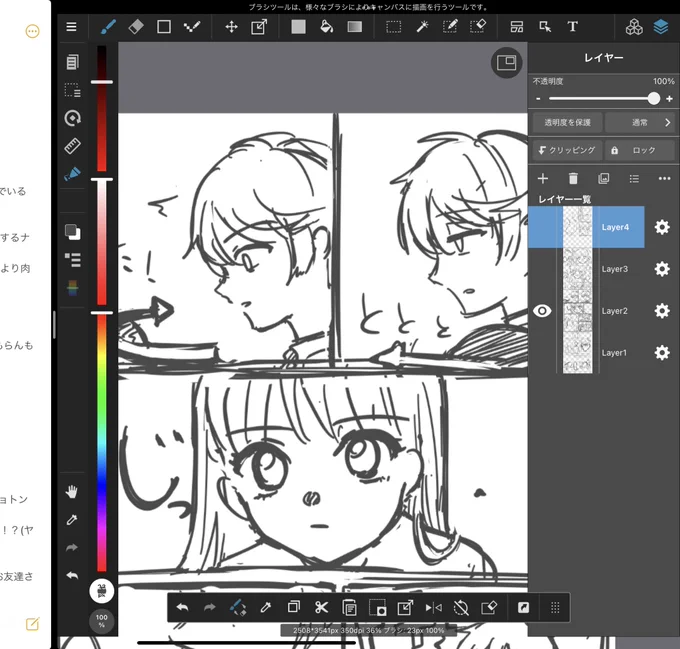Click the 100% zoom indicator circle
Viewport: 680px width, 649px height.
click(101, 621)
